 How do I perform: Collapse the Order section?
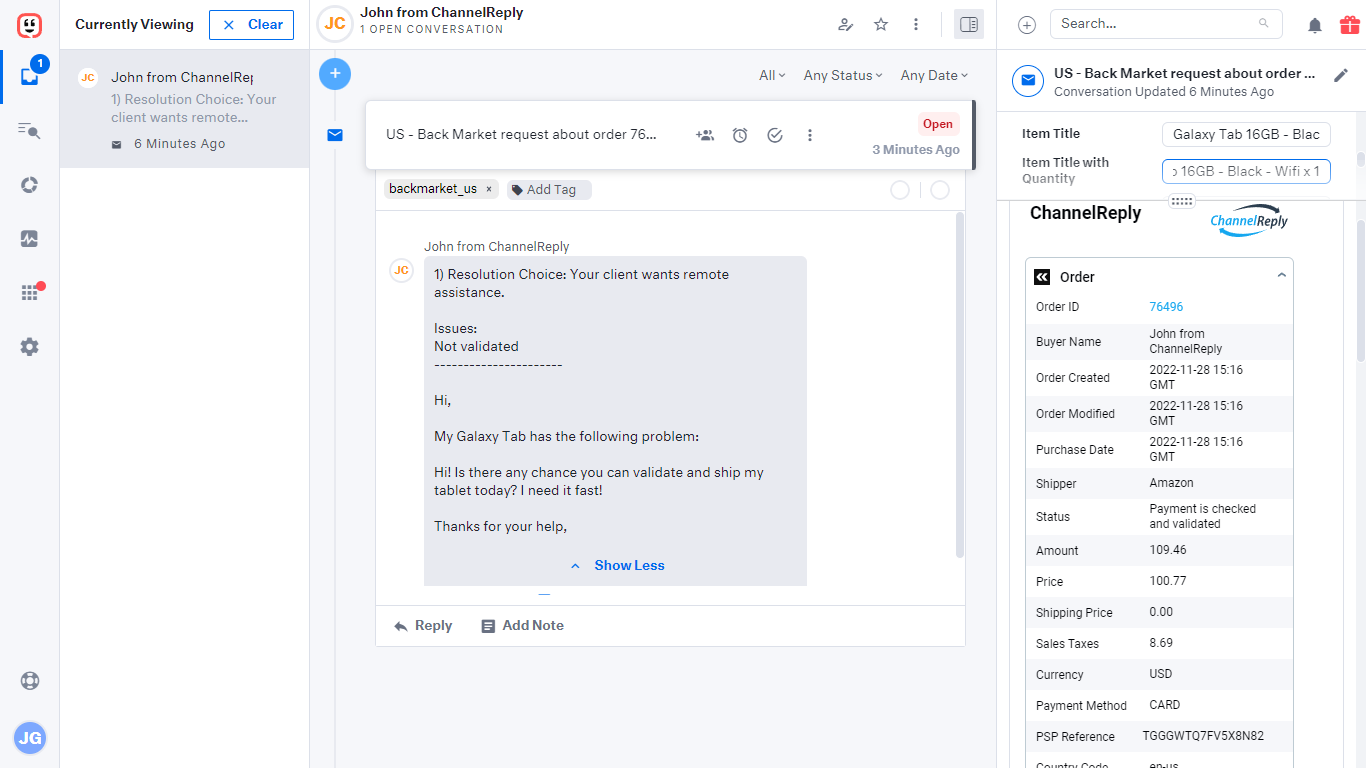(x=1282, y=276)
